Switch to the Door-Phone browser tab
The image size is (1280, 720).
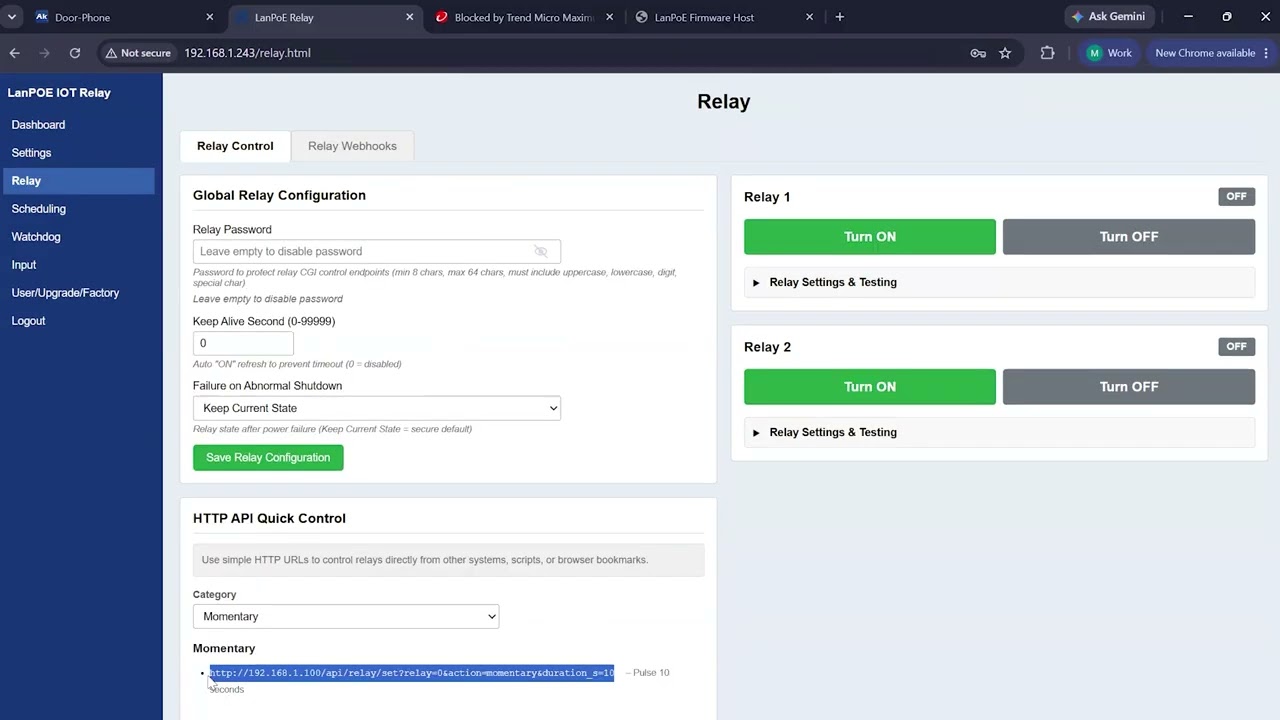pos(125,17)
